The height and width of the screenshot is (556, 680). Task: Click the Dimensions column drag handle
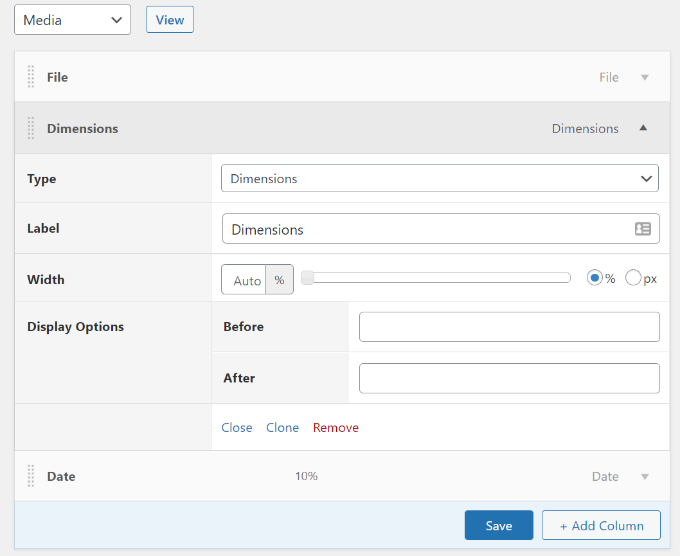pyautogui.click(x=31, y=128)
